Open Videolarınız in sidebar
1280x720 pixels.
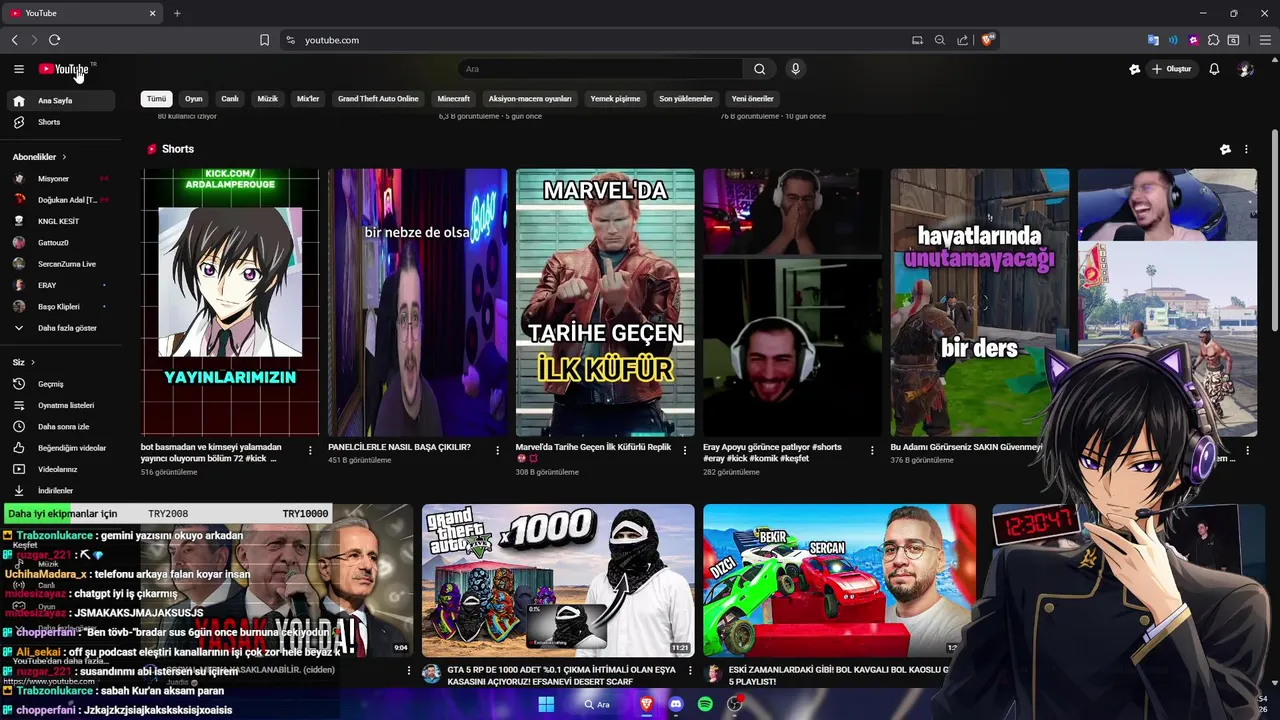tap(59, 469)
